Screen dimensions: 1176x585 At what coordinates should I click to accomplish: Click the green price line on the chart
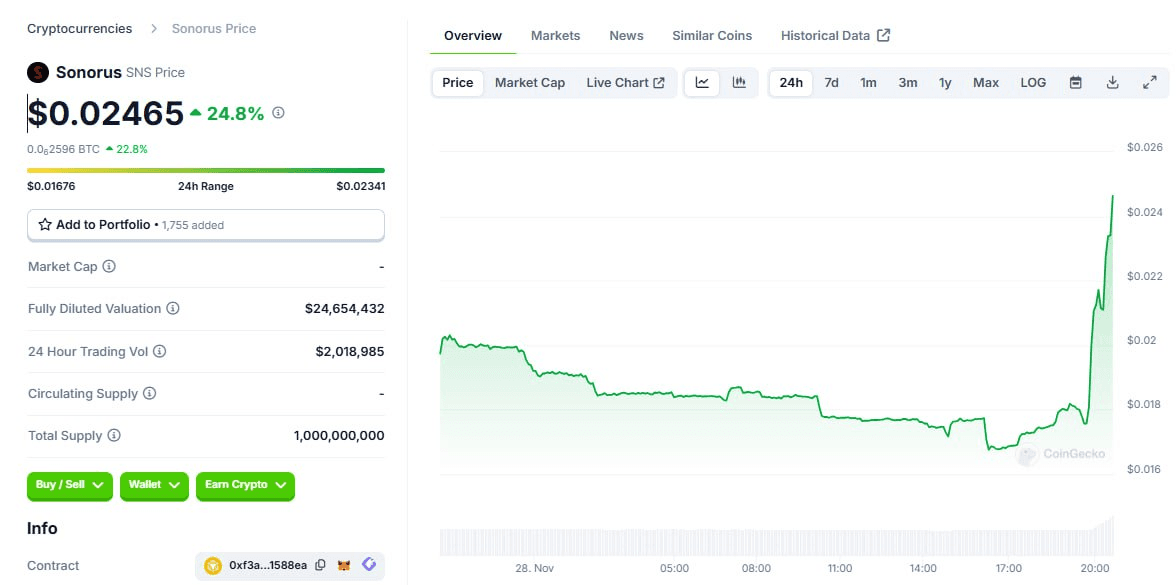pos(776,397)
